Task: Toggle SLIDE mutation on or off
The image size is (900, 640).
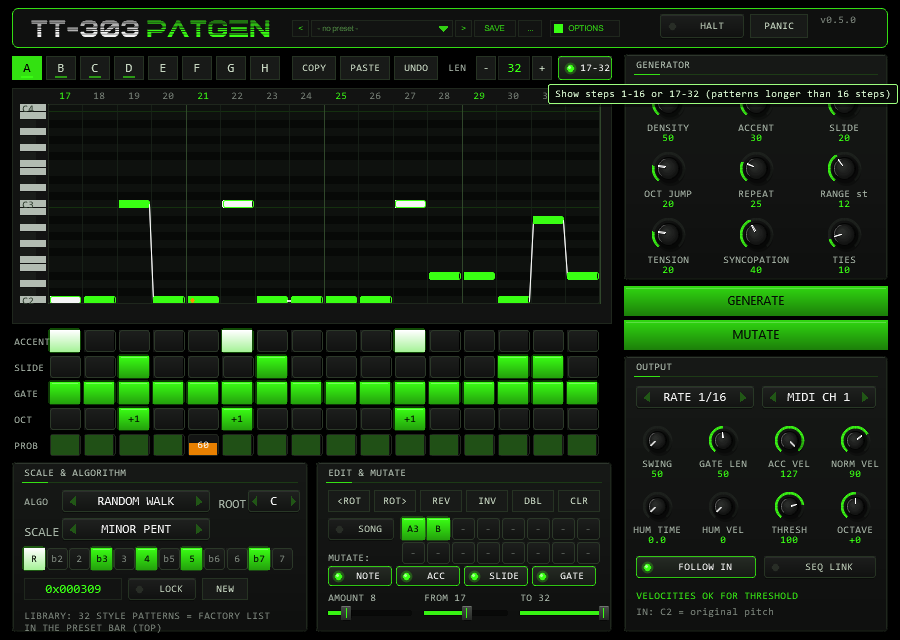Action: click(496, 576)
